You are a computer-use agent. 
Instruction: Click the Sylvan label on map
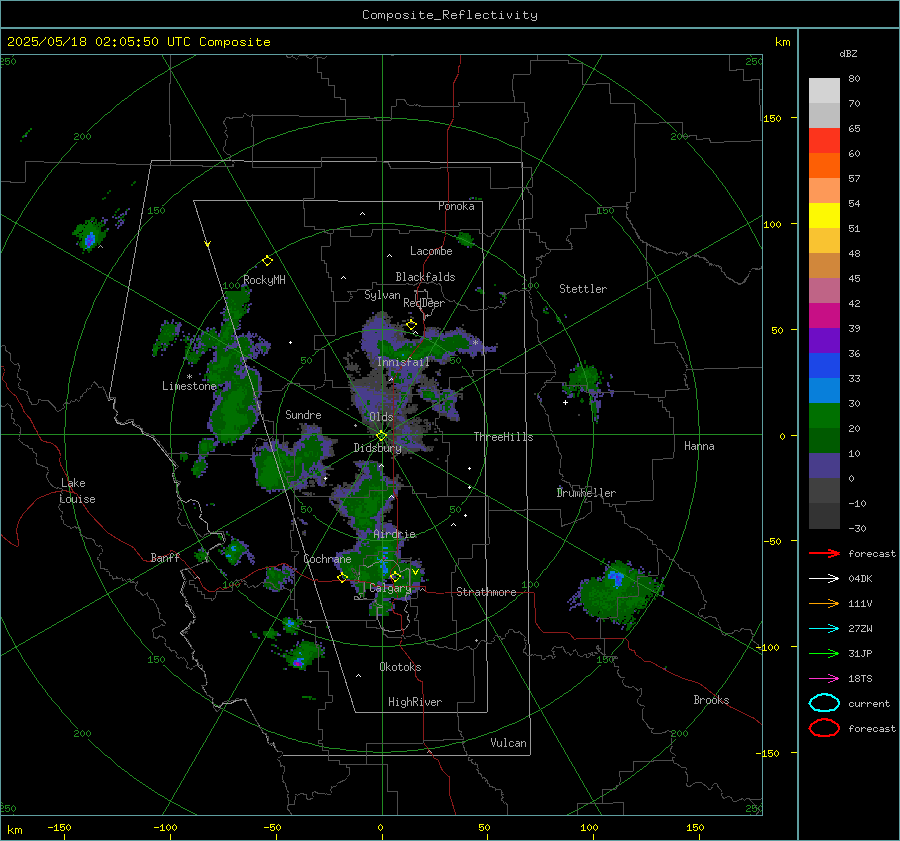tap(382, 295)
